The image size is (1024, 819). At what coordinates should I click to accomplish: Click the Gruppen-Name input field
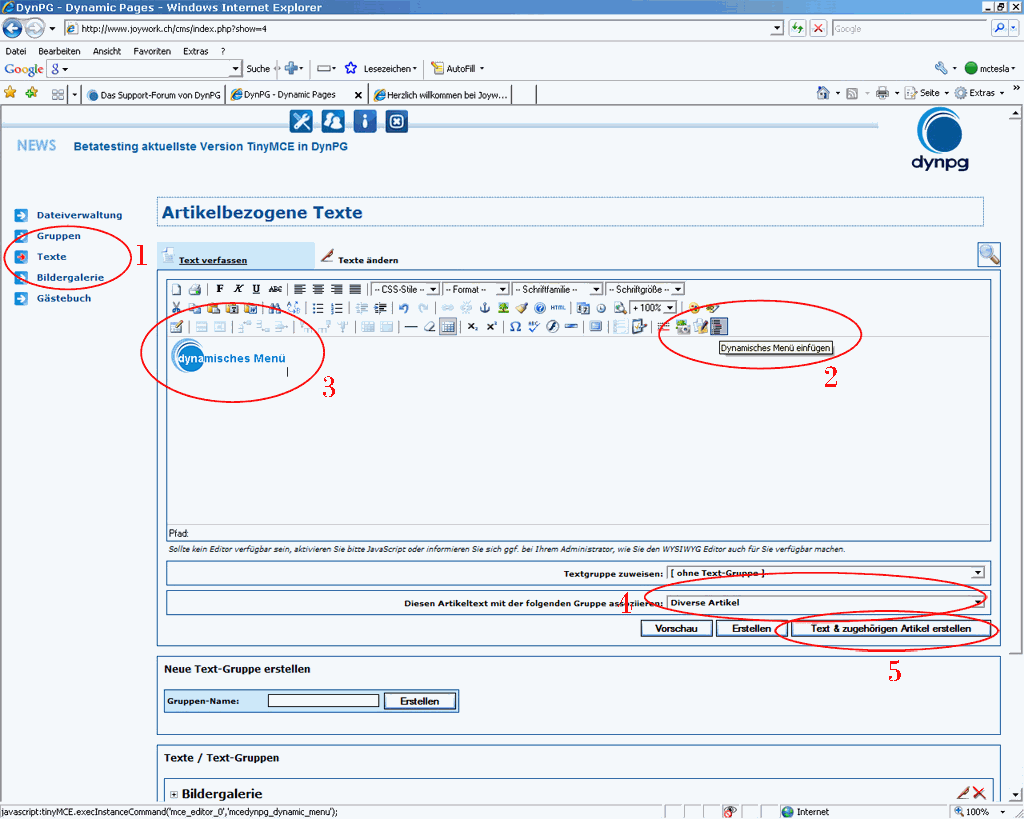[324, 701]
